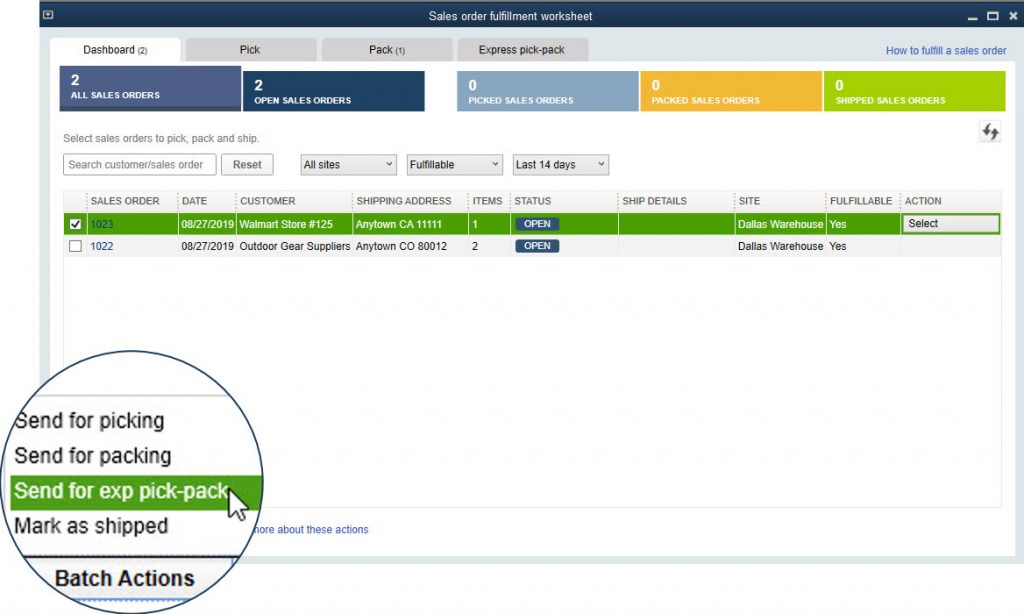1024x614 pixels.
Task: Click the OPEN status badge for order 1022
Action: 537,246
